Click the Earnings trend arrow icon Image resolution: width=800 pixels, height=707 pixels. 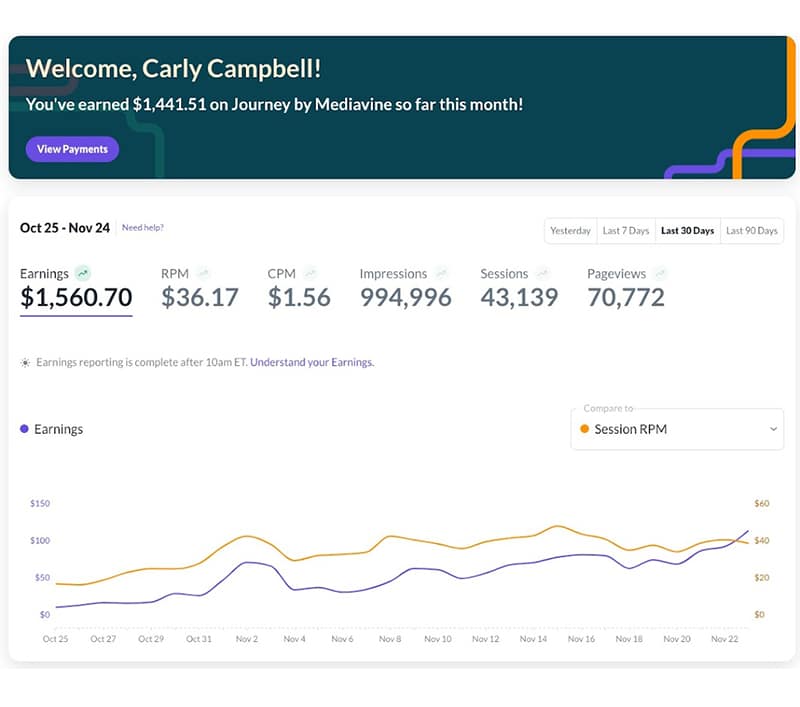pos(83,273)
